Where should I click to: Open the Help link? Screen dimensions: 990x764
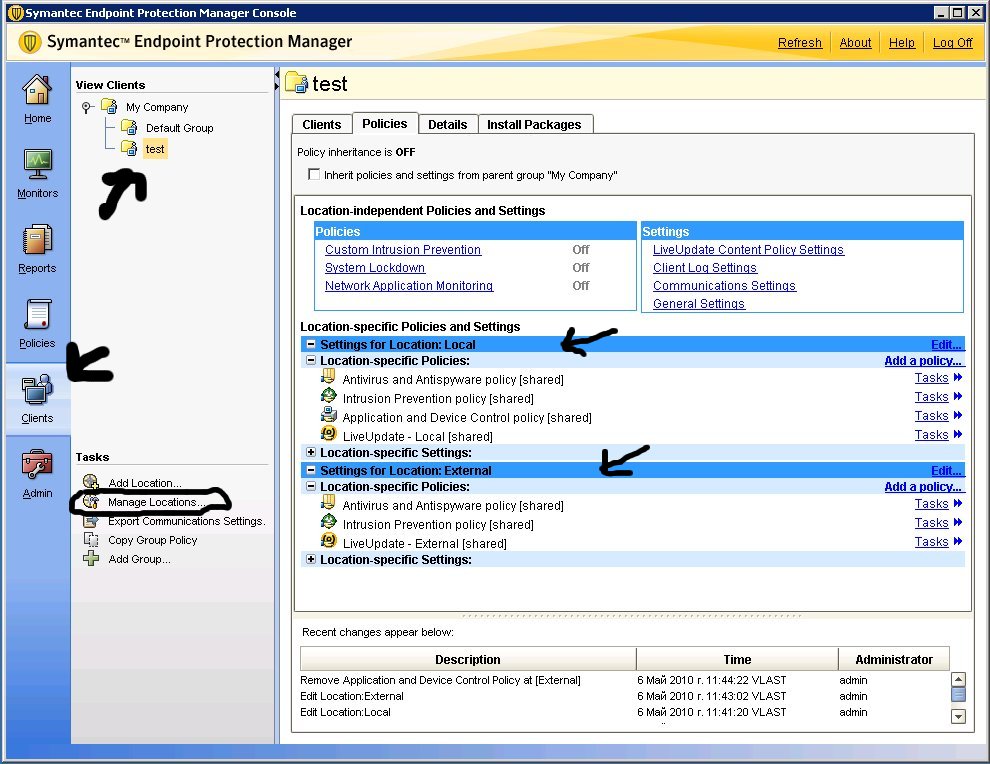point(902,42)
